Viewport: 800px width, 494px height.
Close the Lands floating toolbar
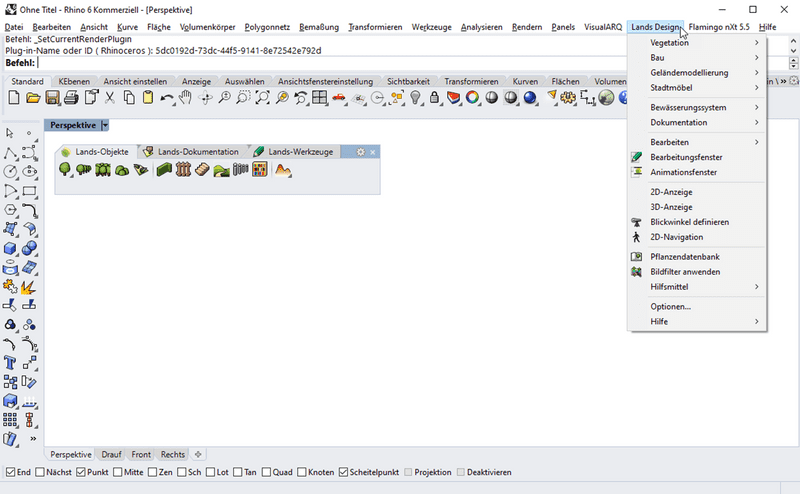click(x=373, y=152)
